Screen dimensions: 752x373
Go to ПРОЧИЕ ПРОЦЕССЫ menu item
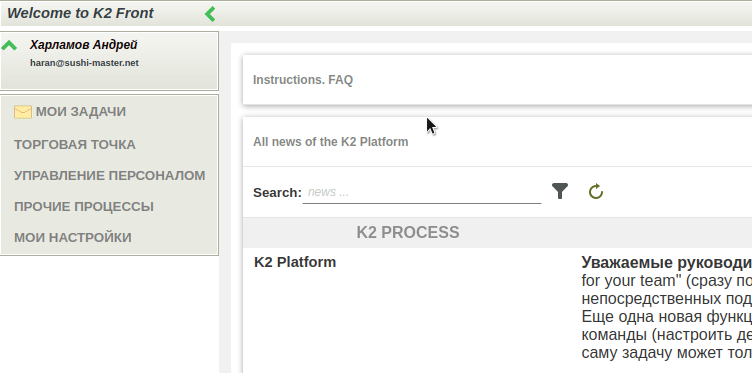(84, 207)
